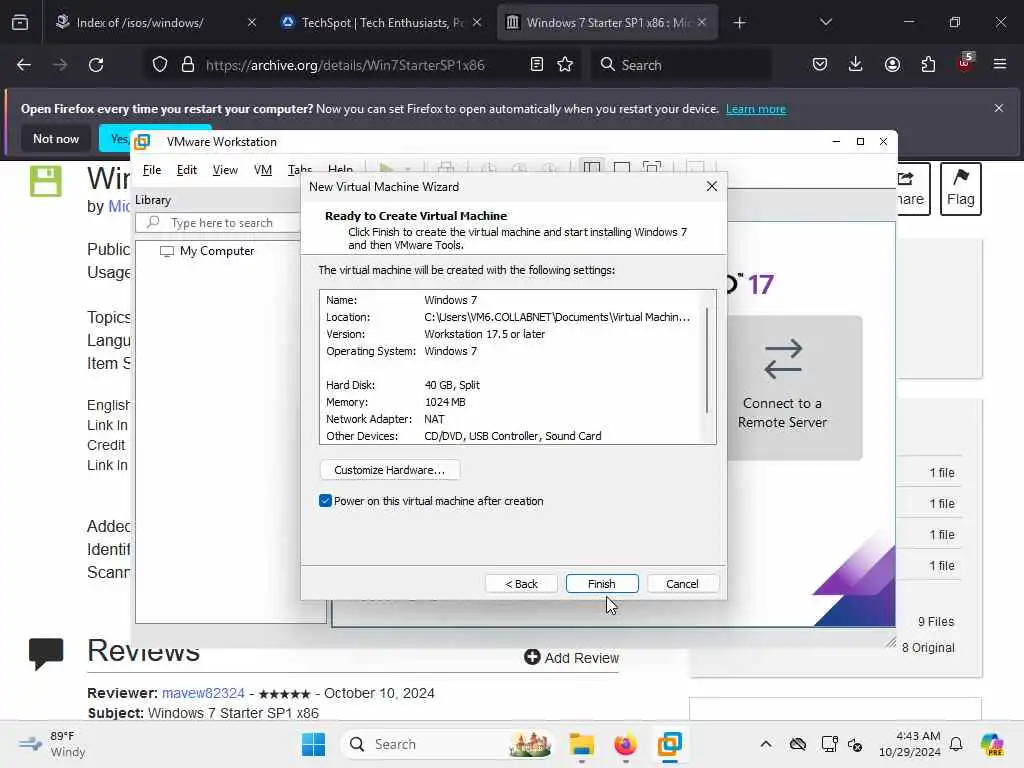Open the Firefox extensions puzzle icon
Viewport: 1024px width, 768px height.
pyautogui.click(x=928, y=65)
